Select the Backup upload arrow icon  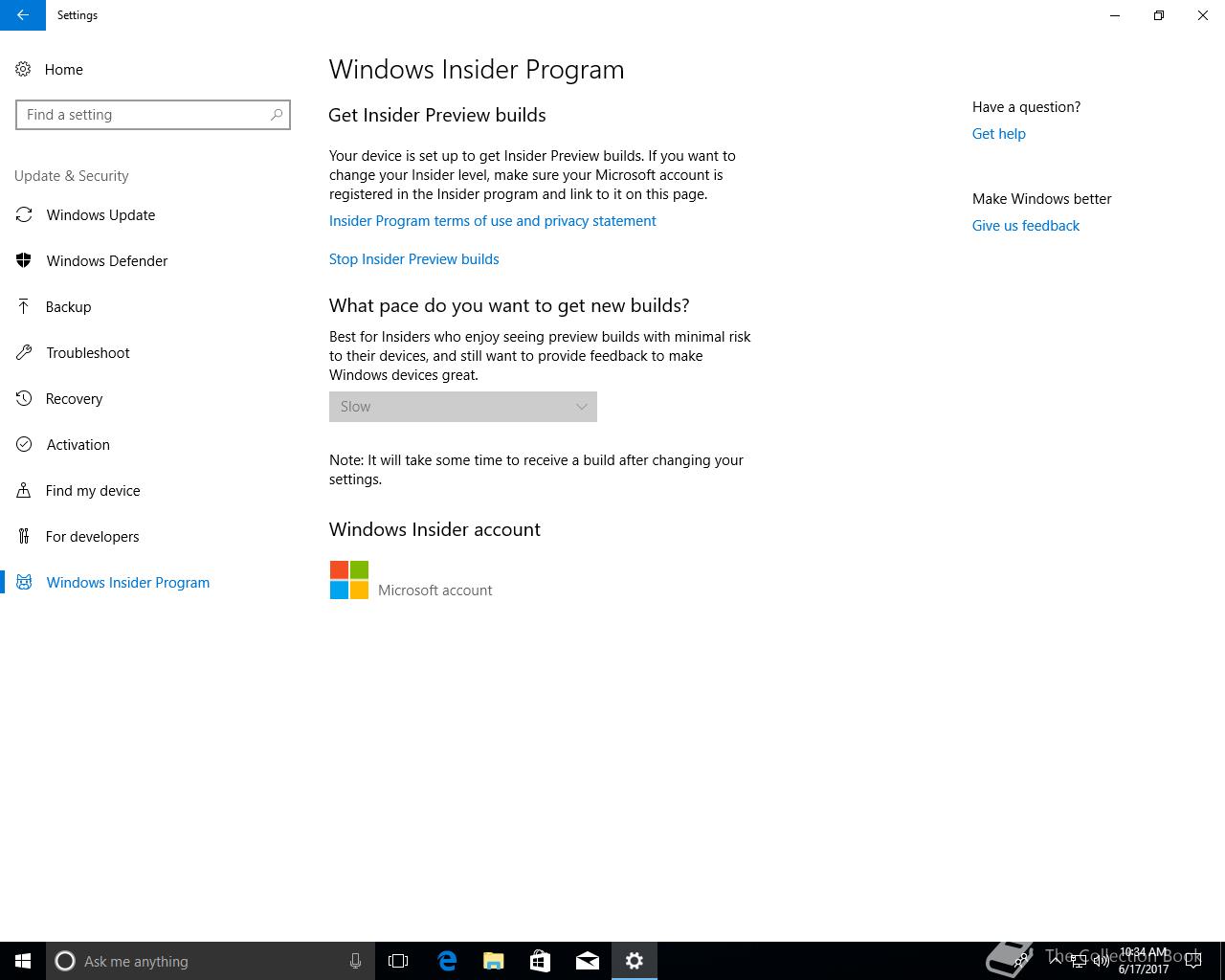coord(24,306)
